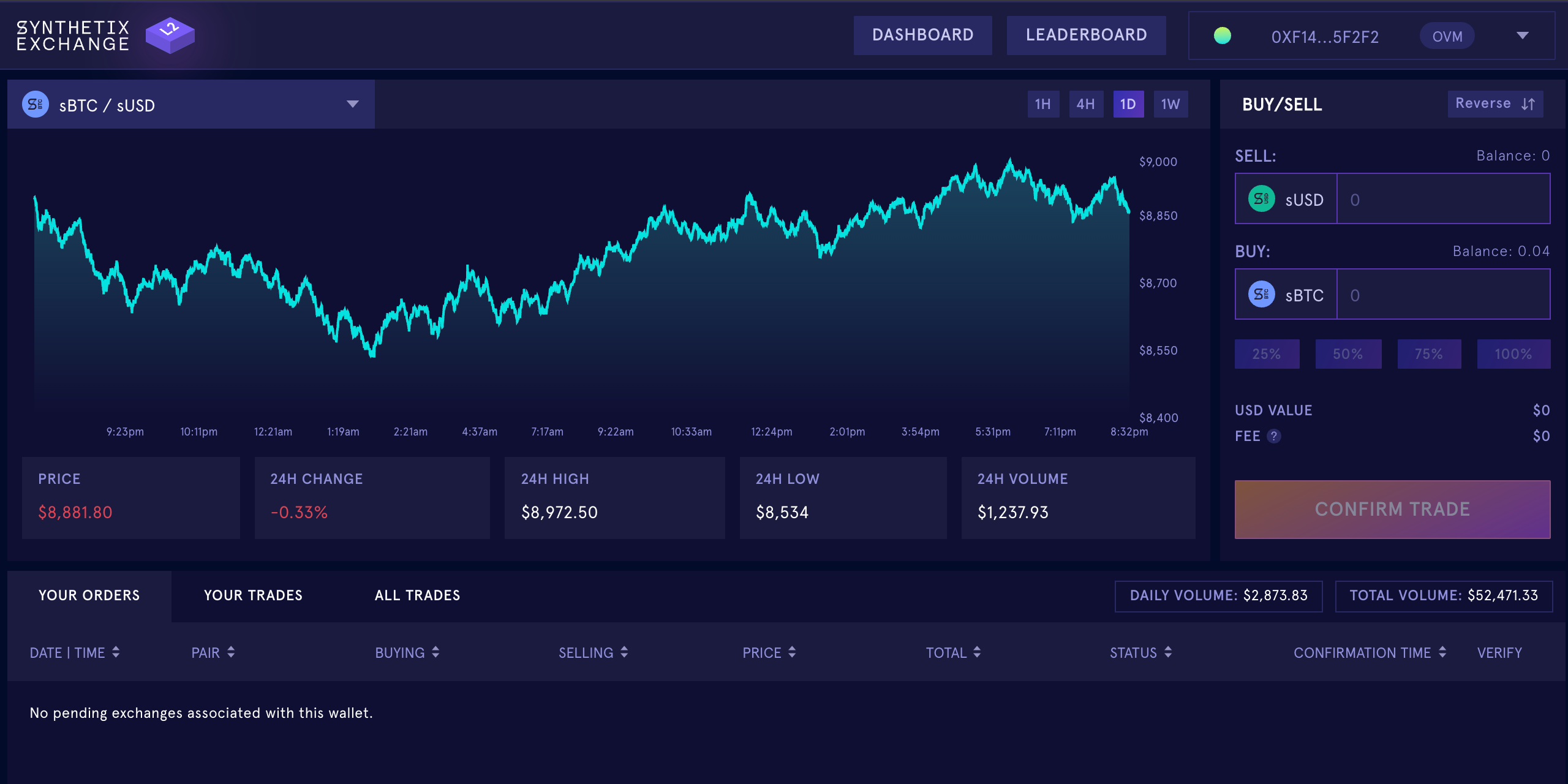Image resolution: width=1568 pixels, height=784 pixels.
Task: Click the sBTC icon in the pair selector
Action: 36,105
